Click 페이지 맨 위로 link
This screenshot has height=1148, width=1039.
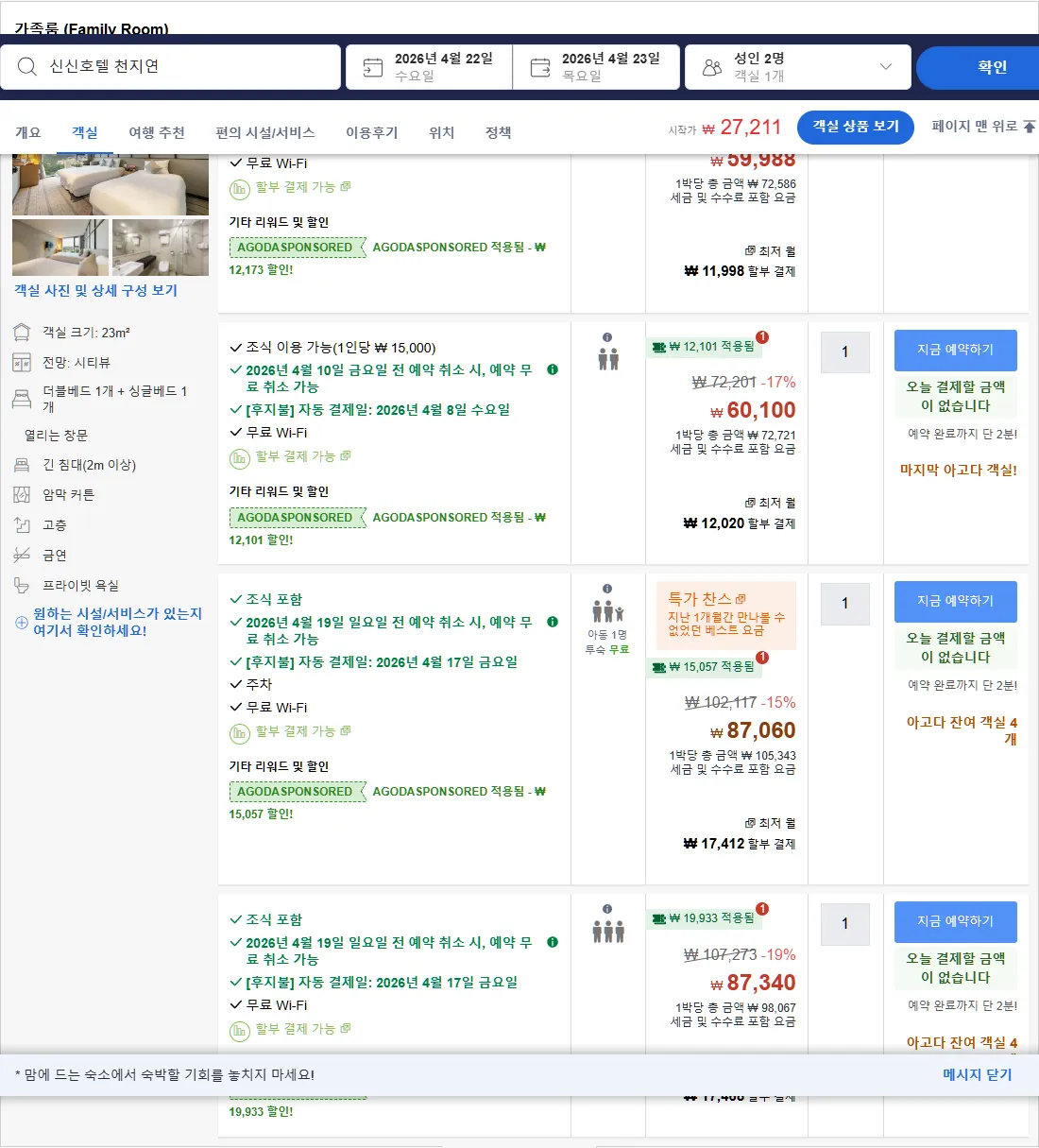[x=983, y=127]
